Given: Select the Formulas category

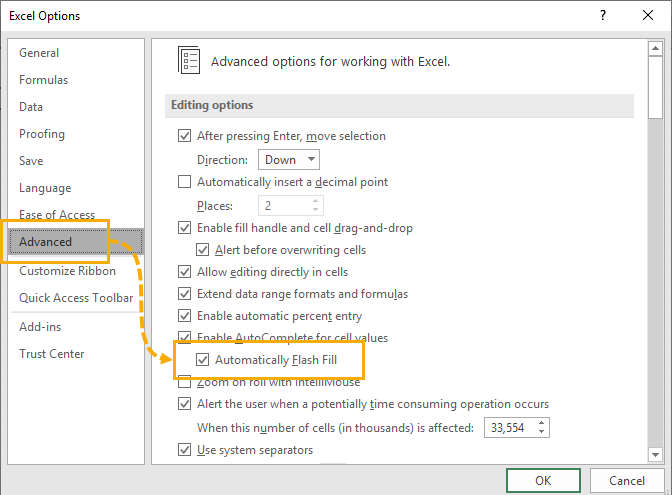Looking at the screenshot, I should (44, 80).
